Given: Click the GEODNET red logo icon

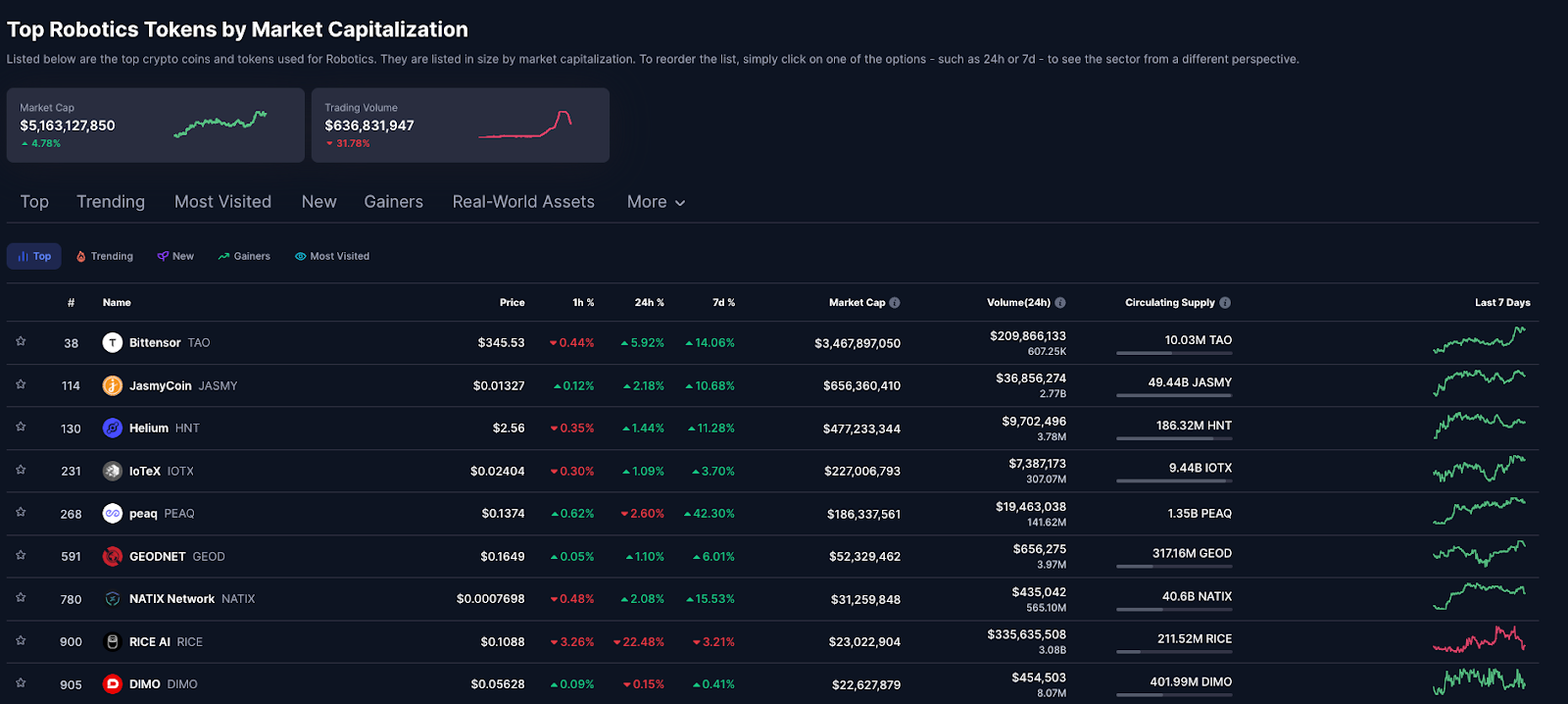Looking at the screenshot, I should point(113,556).
